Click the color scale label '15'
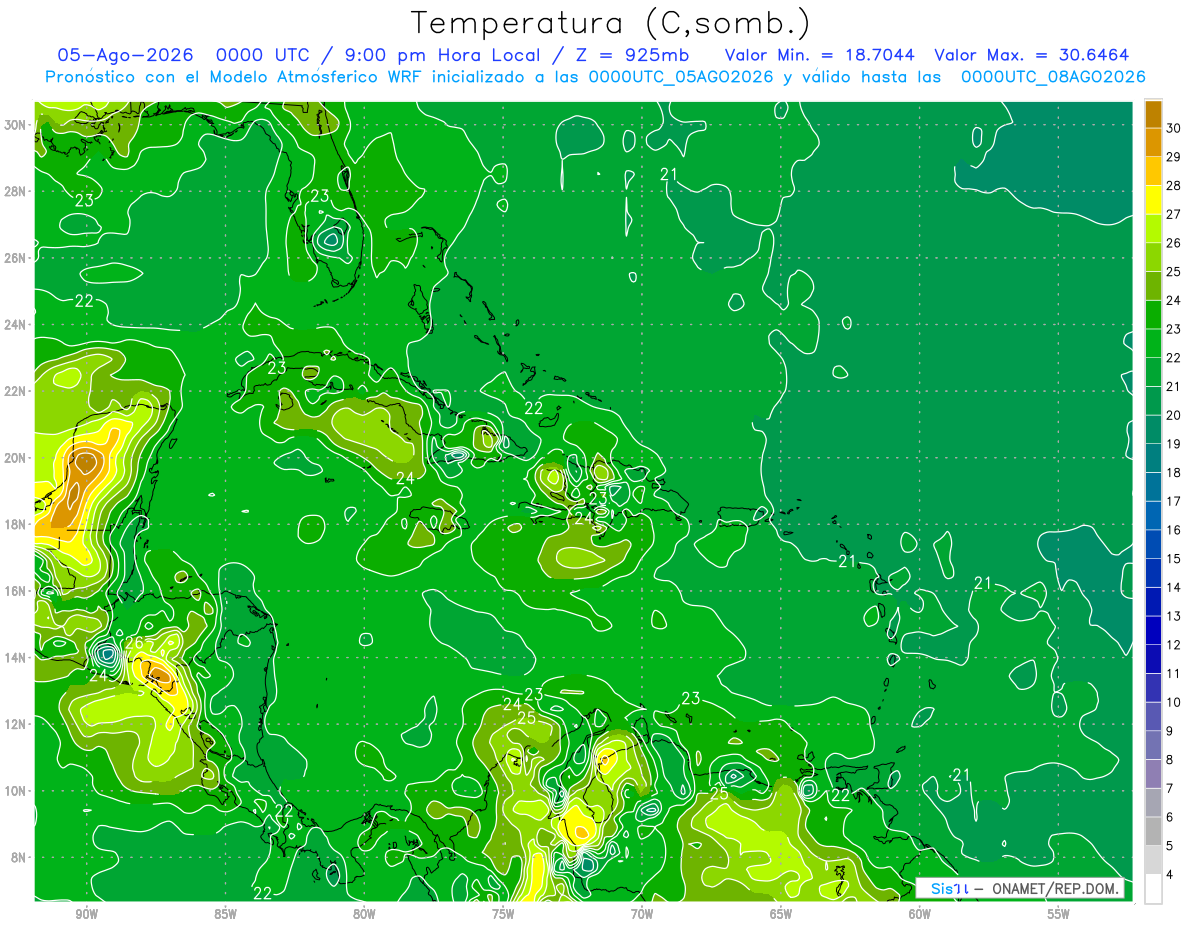Screen dimensions: 1200x927 (1174, 559)
